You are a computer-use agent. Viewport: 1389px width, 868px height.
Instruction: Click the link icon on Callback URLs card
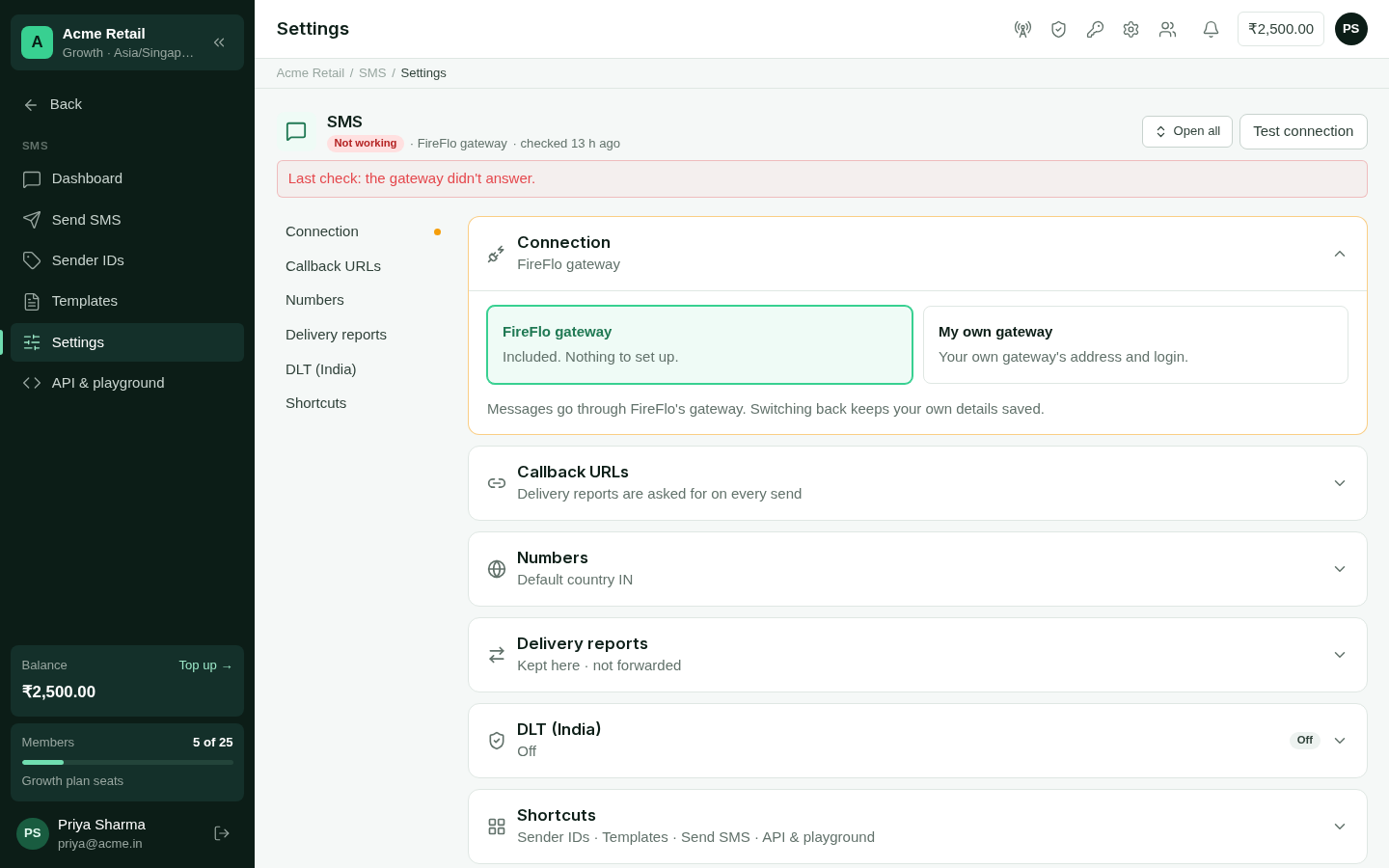[497, 483]
